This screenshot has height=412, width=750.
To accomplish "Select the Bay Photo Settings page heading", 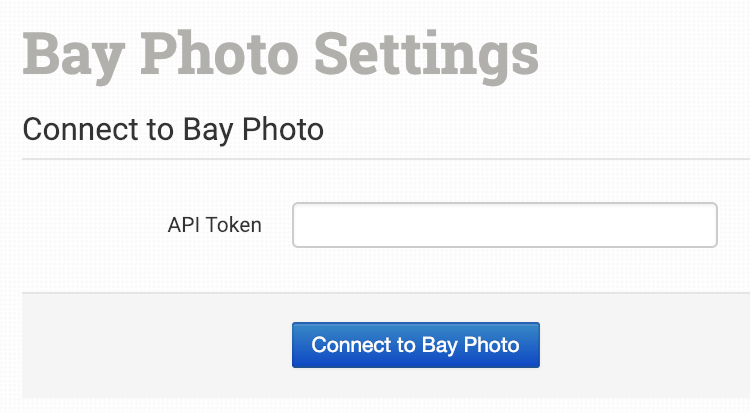I will (281, 55).
